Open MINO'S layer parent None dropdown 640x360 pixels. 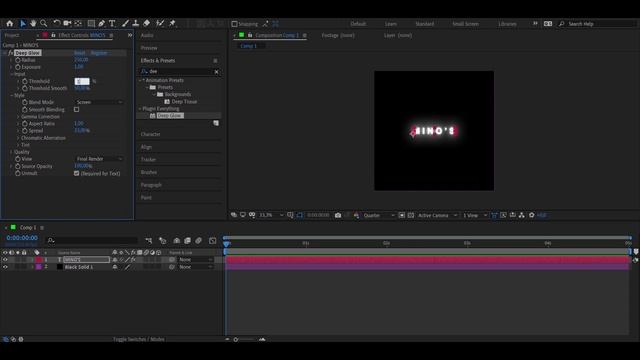[196, 260]
